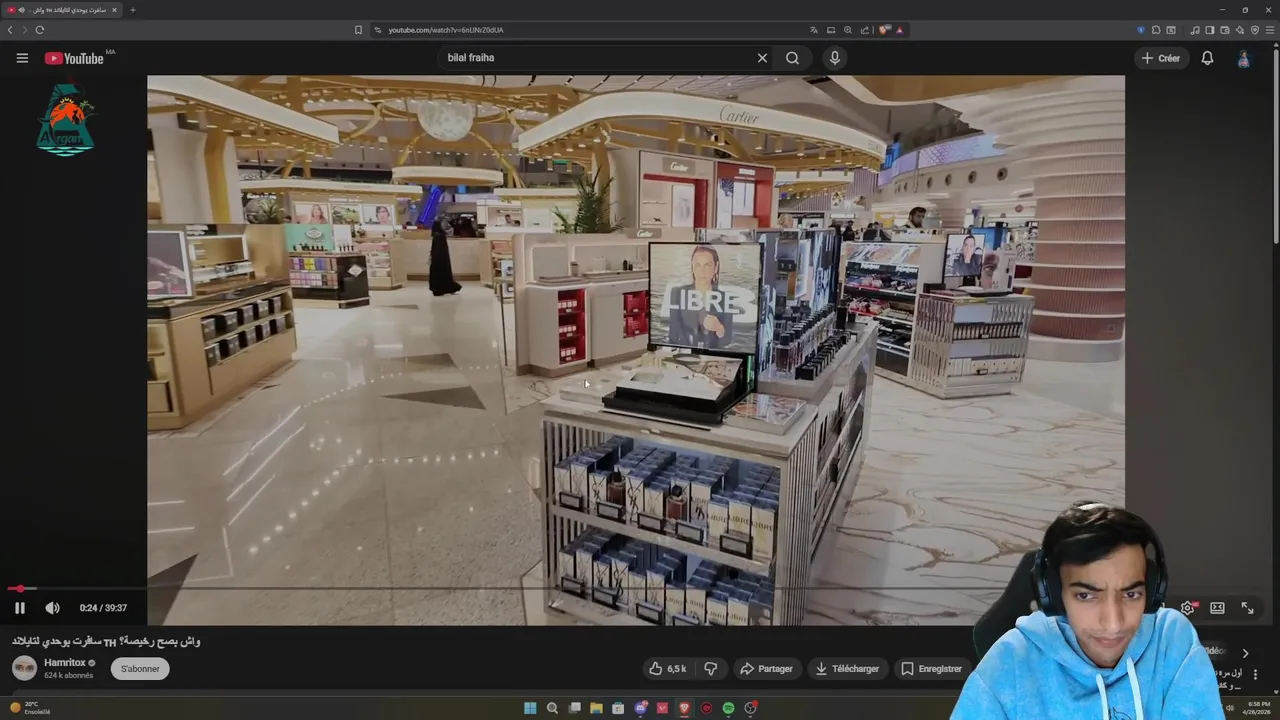Open the account avatar menu

[x=1244, y=58]
